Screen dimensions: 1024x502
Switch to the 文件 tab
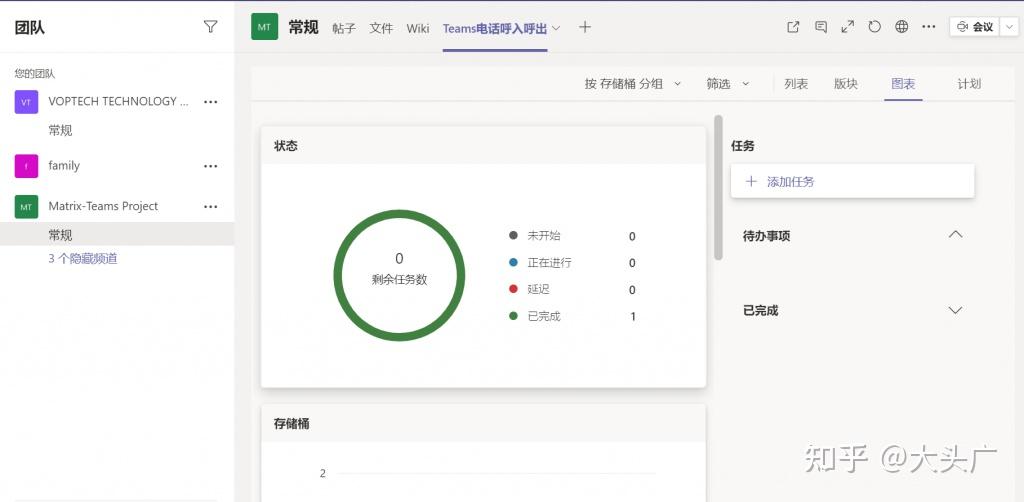(x=381, y=28)
